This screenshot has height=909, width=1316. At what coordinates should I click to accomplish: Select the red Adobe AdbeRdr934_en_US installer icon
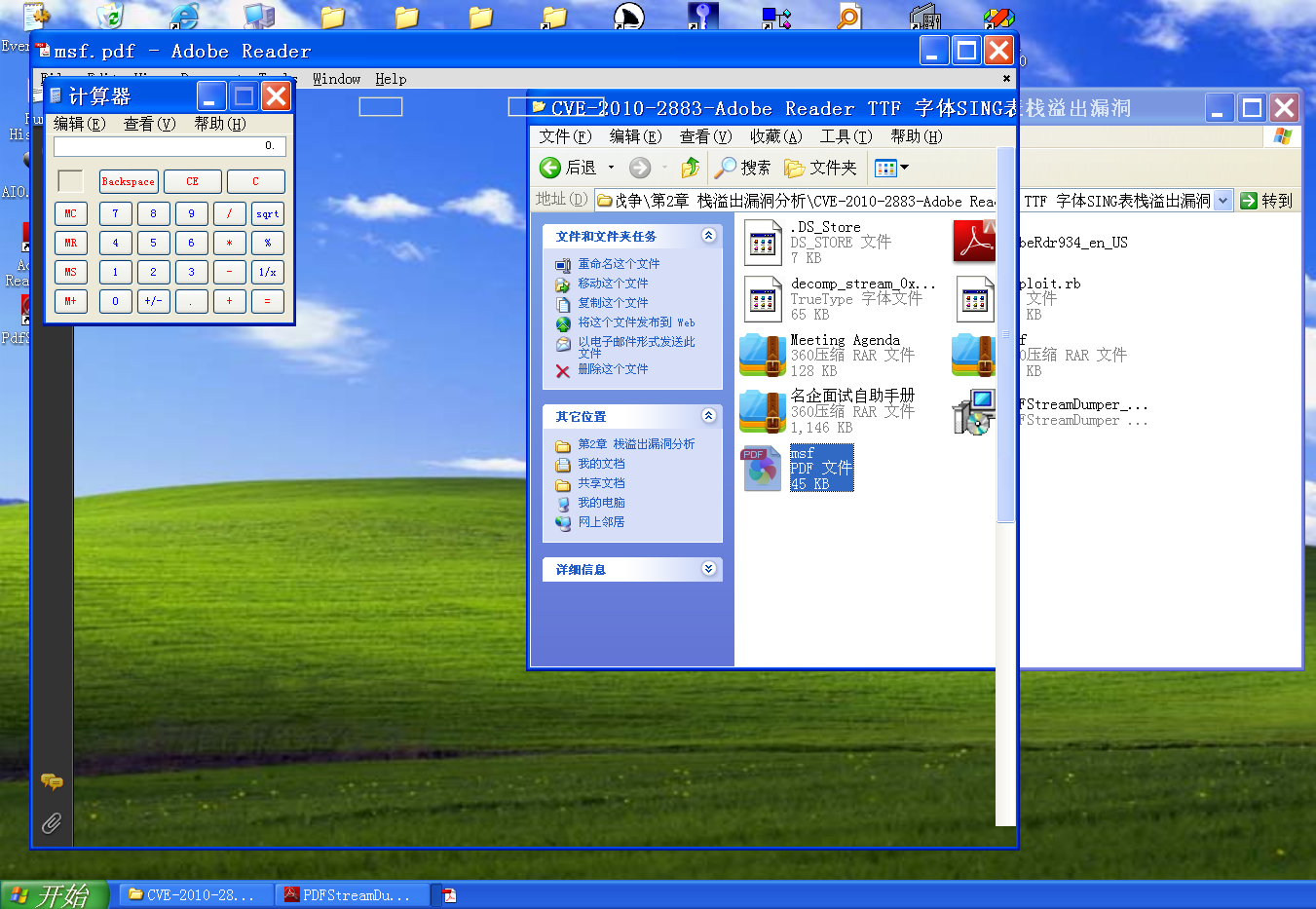[974, 242]
